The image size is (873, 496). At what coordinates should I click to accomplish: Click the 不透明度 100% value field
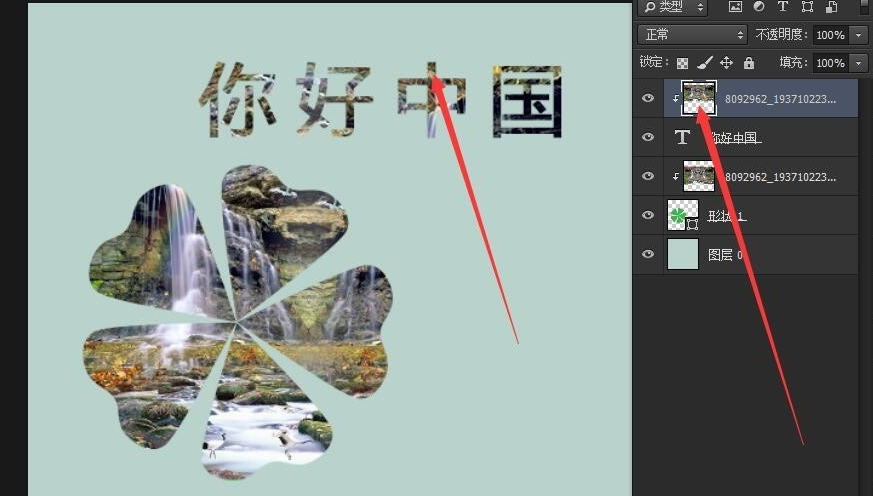pyautogui.click(x=832, y=35)
